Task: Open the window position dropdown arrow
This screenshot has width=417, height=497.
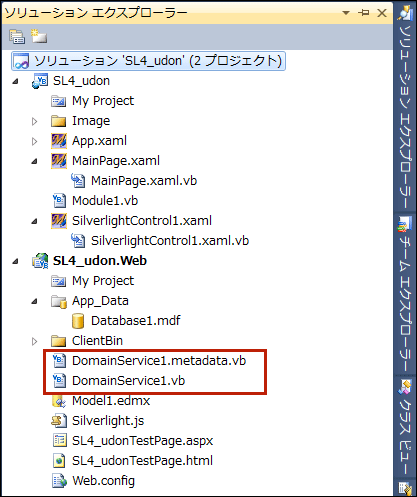Action: pos(346,13)
